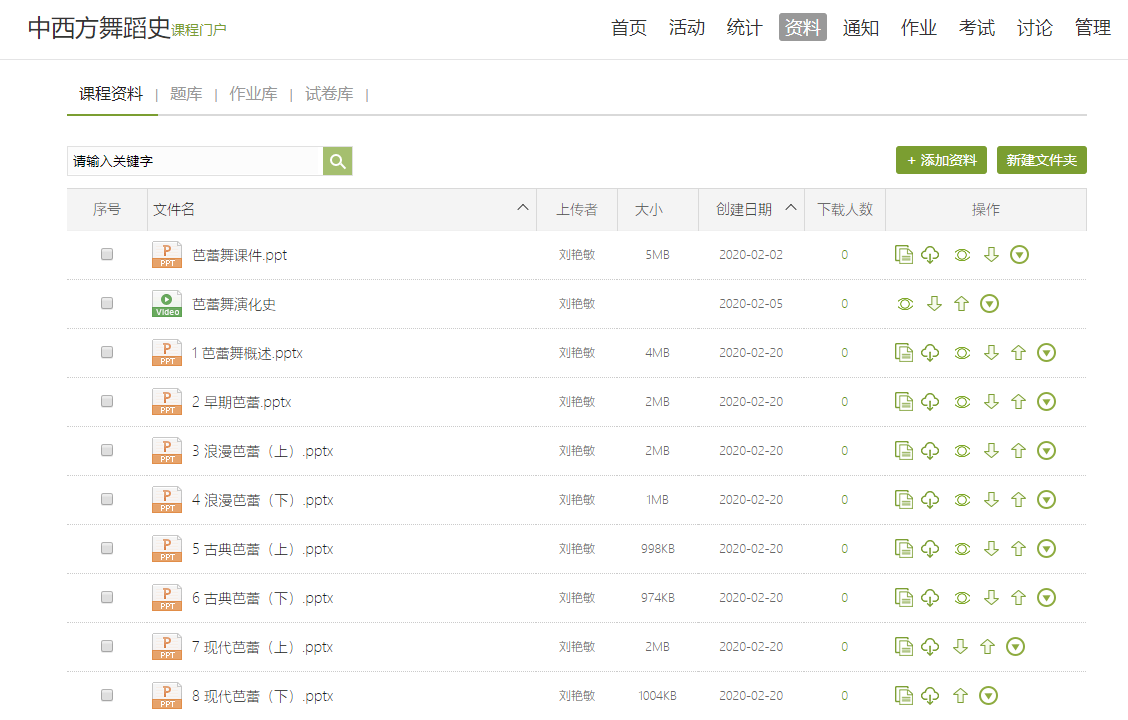Switch to the 题库 tab
This screenshot has height=720, width=1128.
tap(186, 94)
